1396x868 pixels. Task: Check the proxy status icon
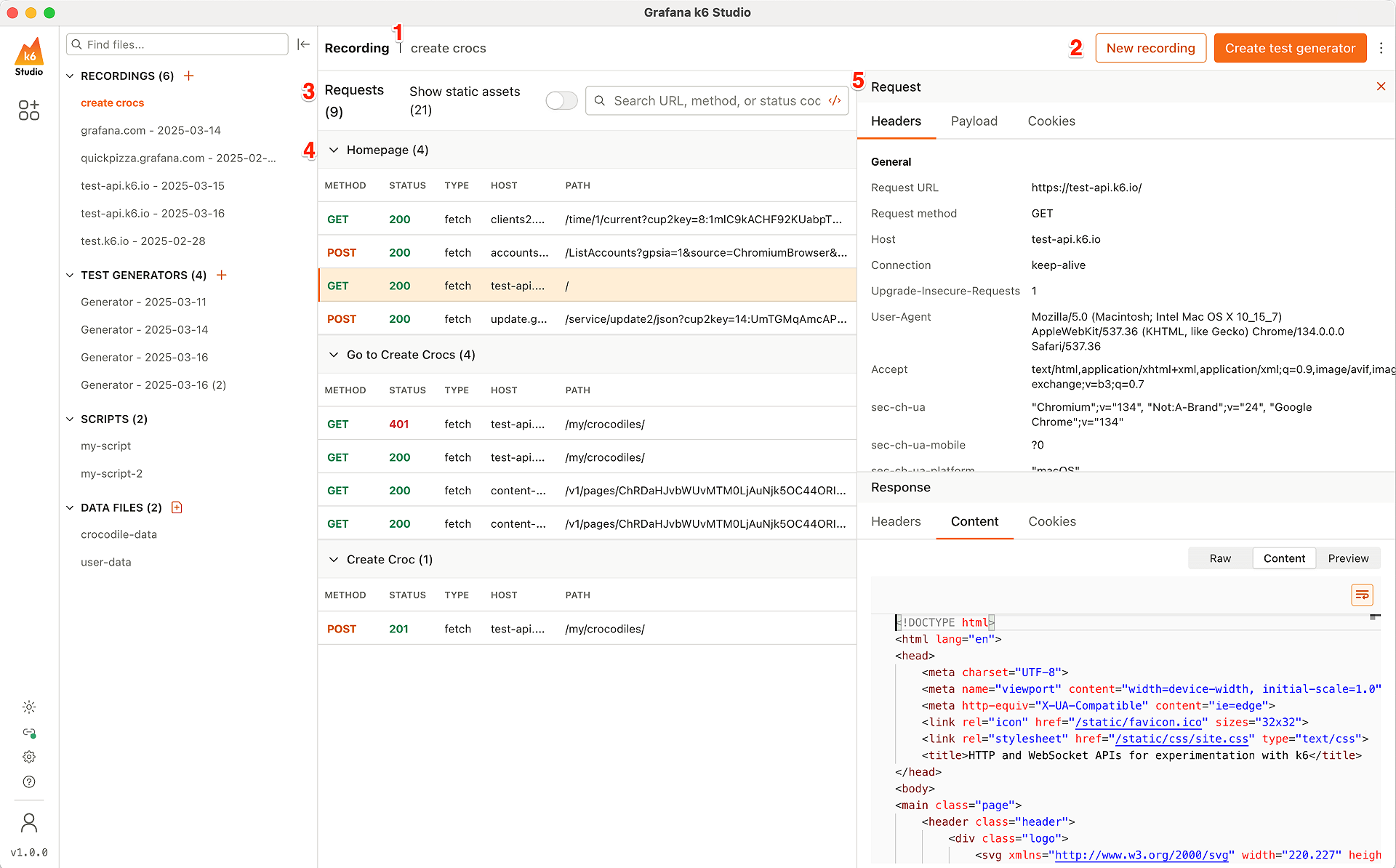(x=29, y=732)
